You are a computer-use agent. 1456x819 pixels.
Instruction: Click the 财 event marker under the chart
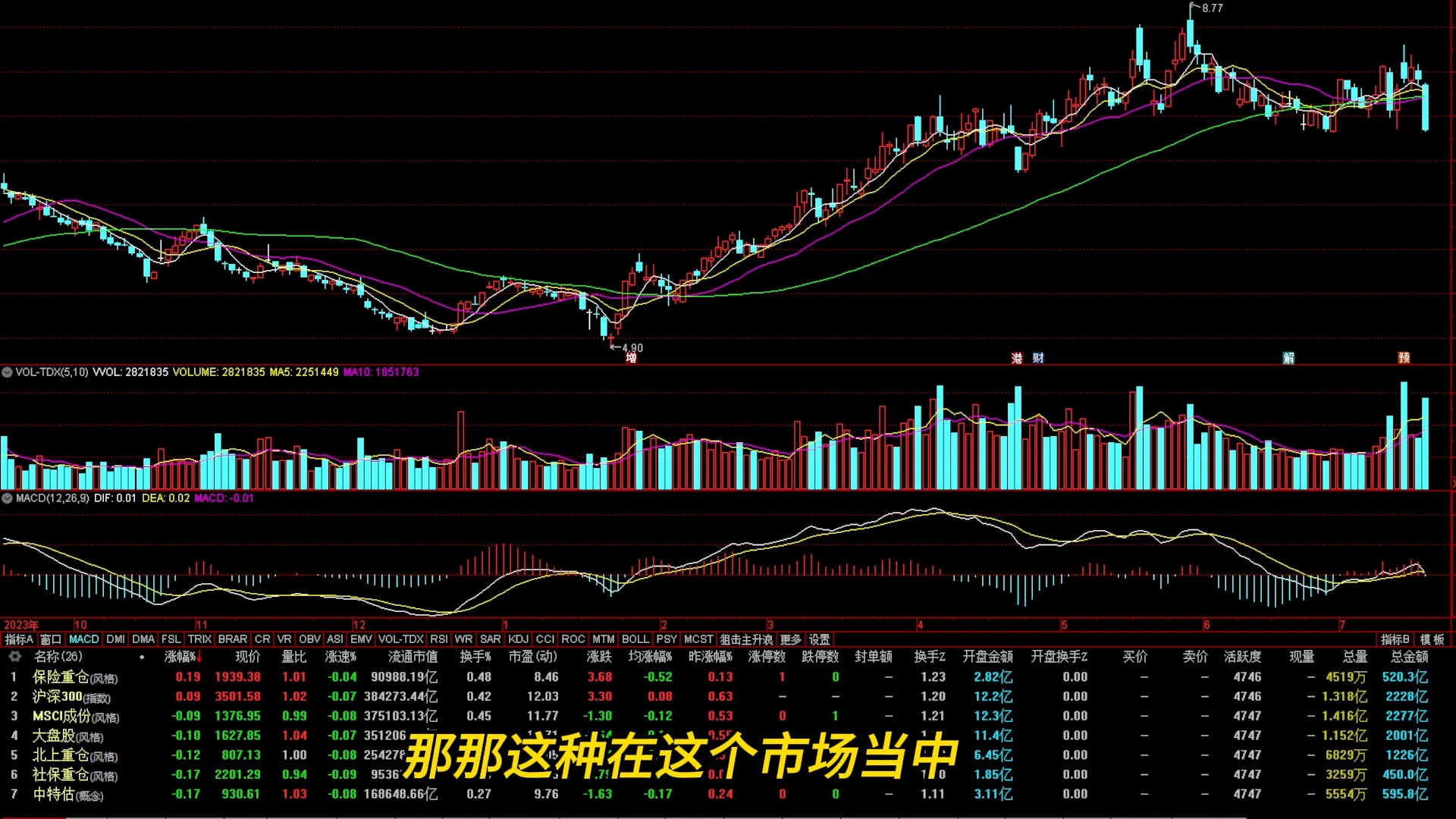click(1038, 358)
